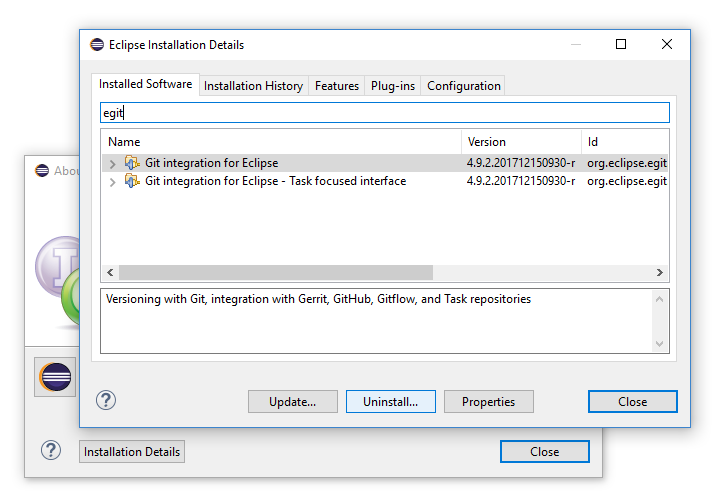Expand the Task focused interface tree node
720x501 pixels.
113,182
